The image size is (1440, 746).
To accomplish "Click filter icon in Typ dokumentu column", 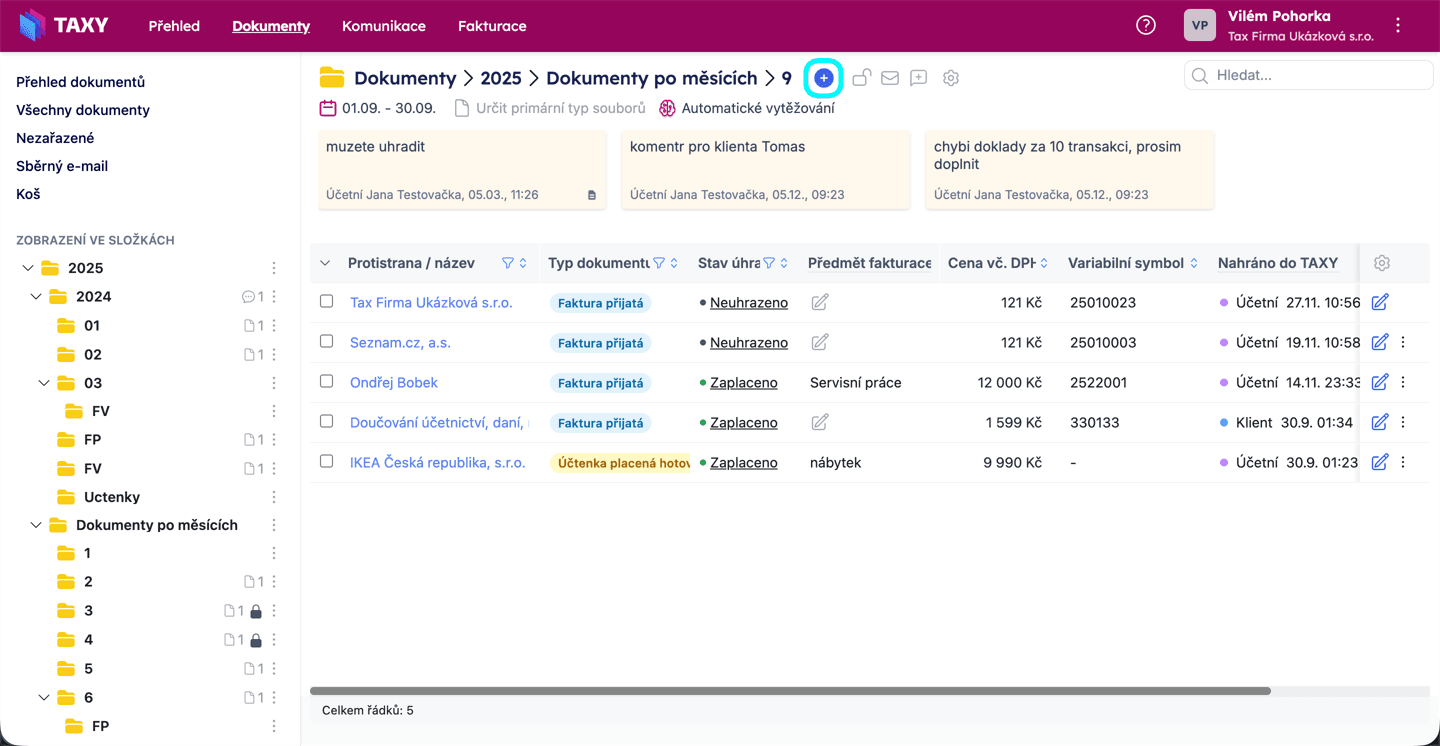I will [659, 263].
